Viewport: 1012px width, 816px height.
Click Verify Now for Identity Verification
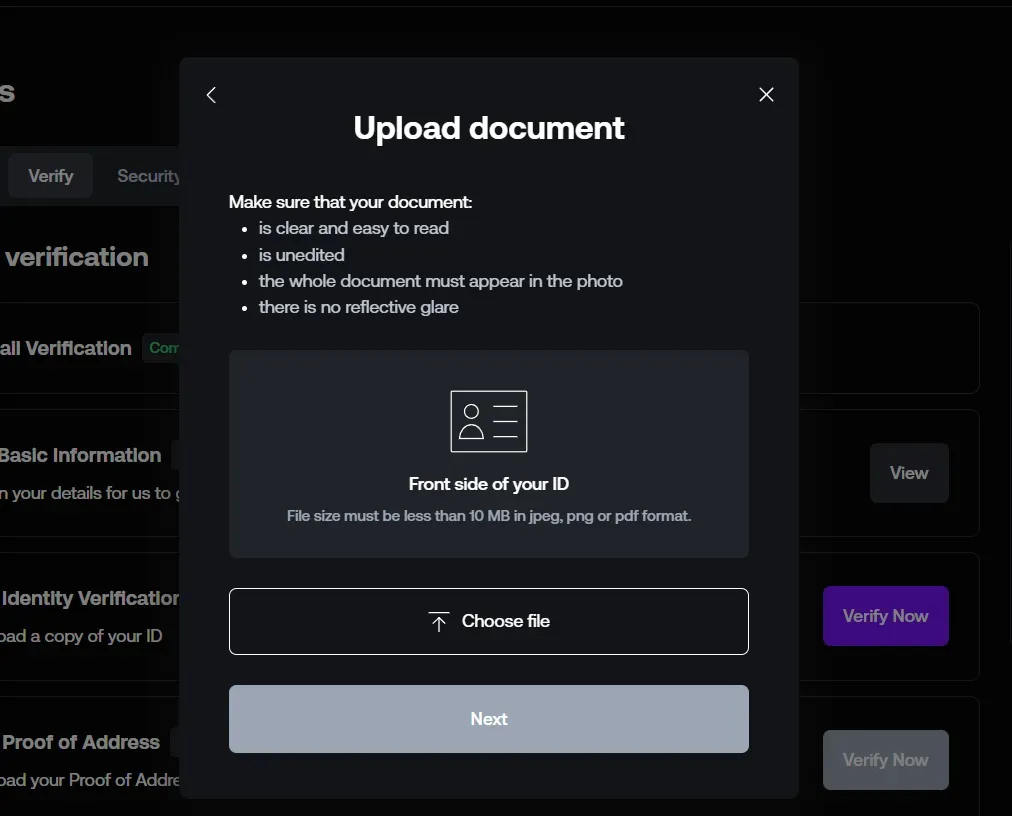885,615
